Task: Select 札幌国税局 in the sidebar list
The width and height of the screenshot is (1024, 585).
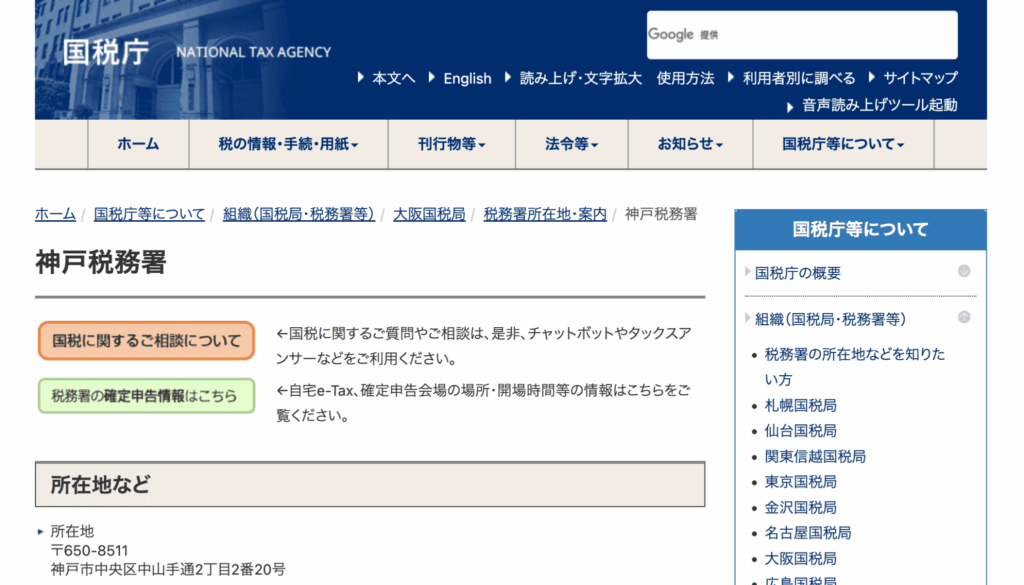Action: (x=800, y=405)
